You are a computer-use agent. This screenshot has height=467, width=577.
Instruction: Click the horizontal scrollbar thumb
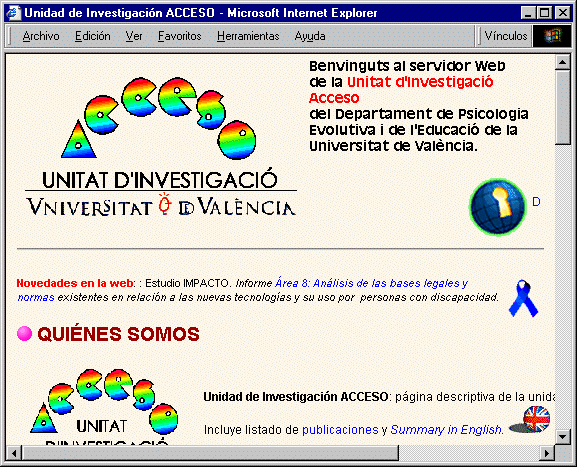pos(210,453)
